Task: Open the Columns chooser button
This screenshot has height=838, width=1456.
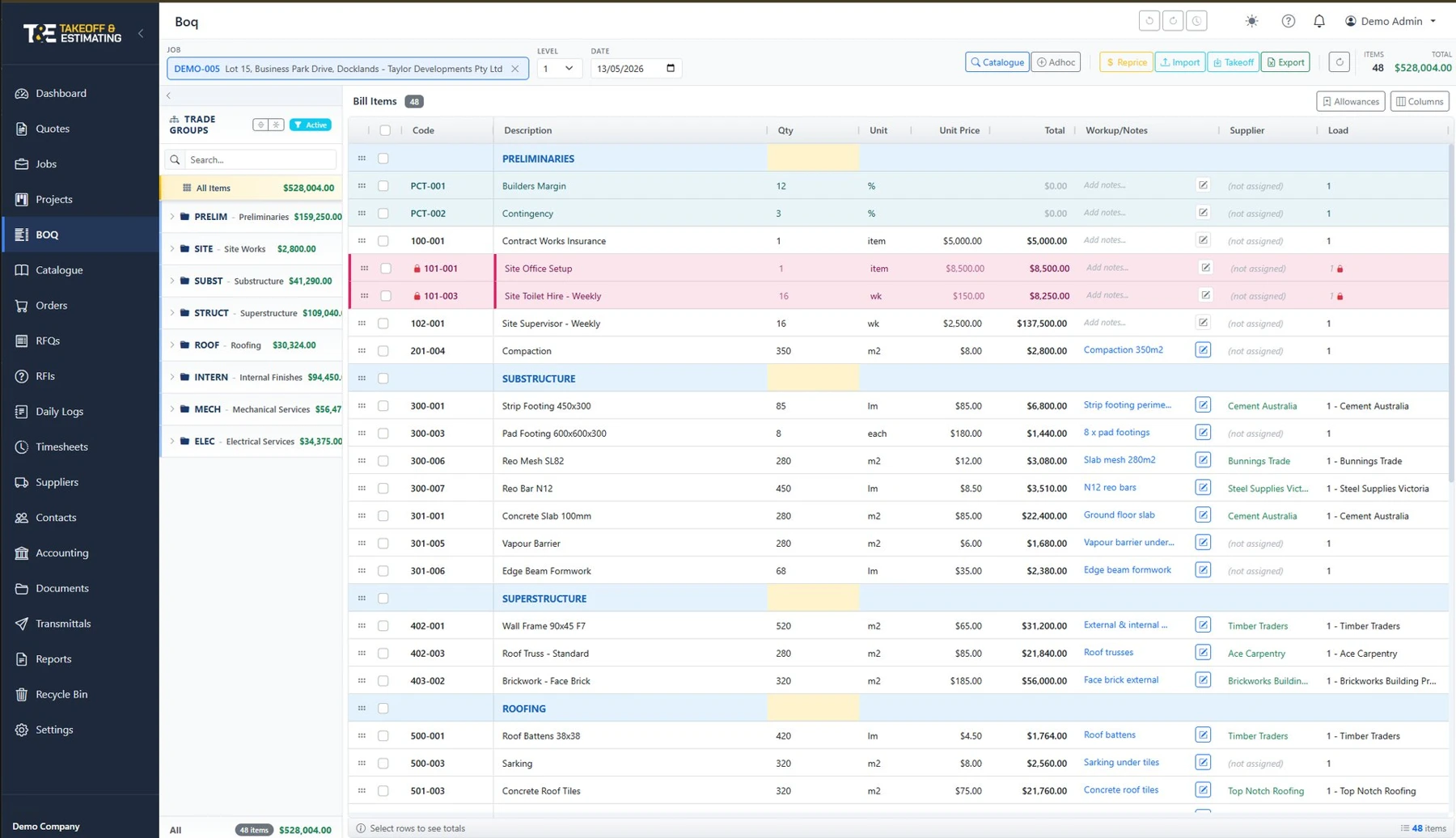Action: [1420, 101]
